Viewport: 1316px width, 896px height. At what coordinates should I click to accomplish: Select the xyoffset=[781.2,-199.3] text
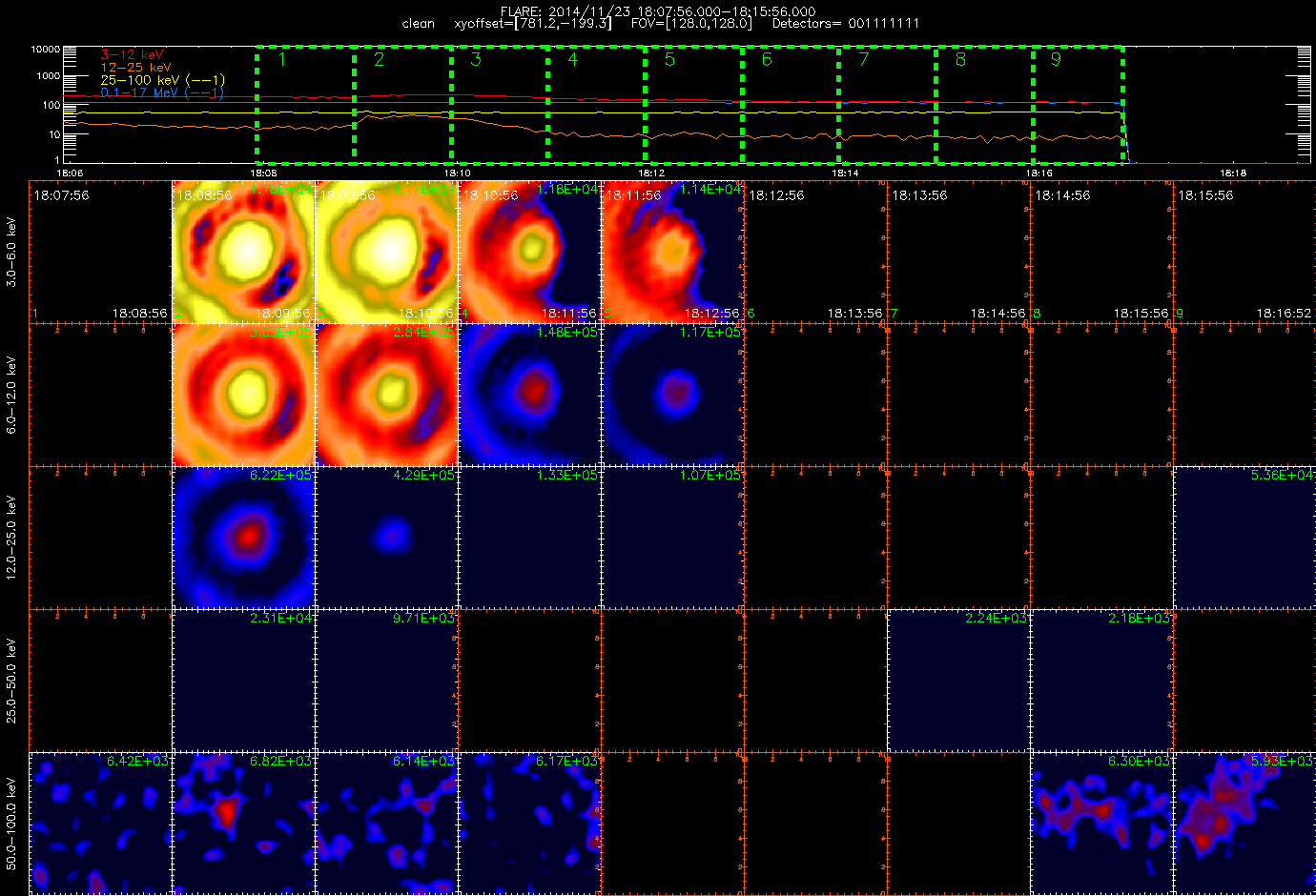pyautogui.click(x=533, y=23)
